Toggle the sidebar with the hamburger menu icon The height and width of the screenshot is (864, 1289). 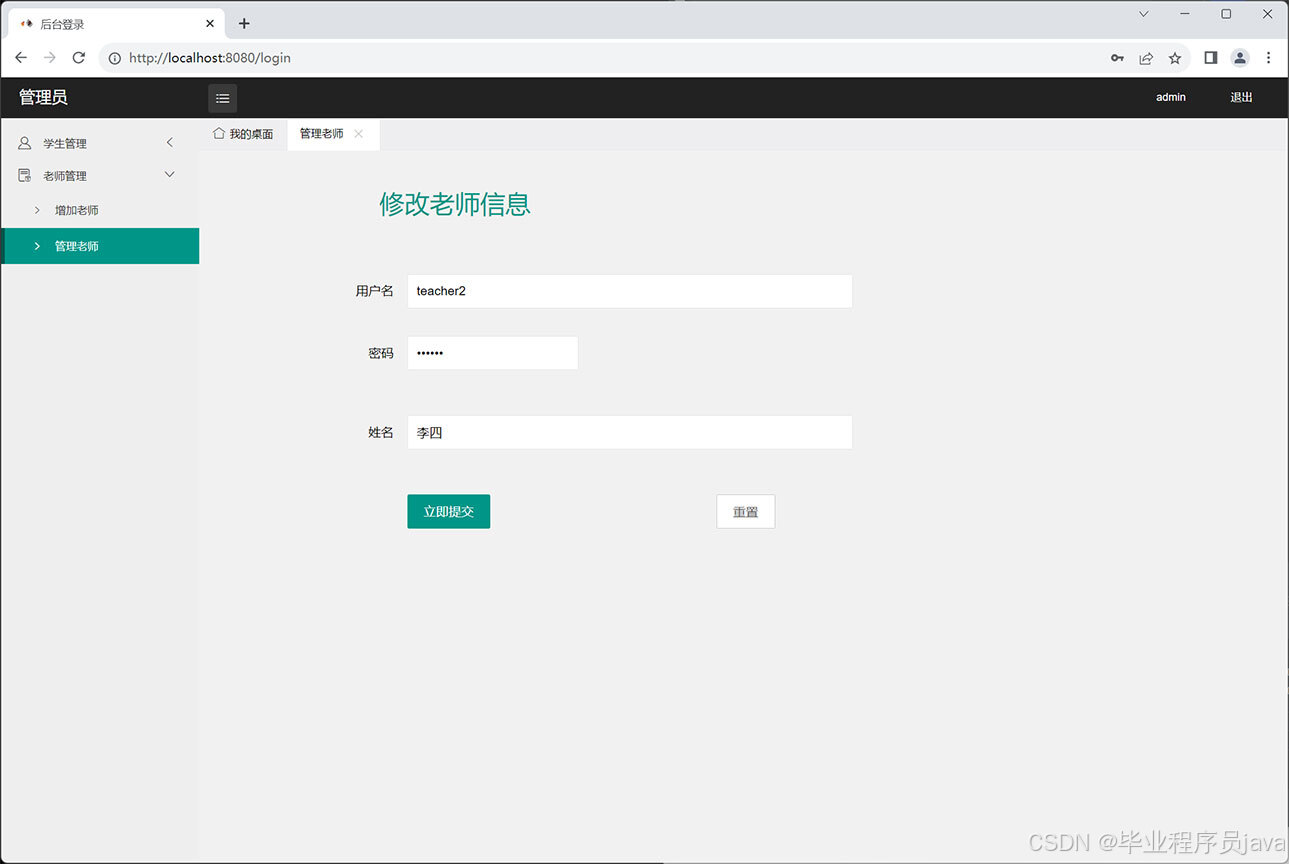pos(222,98)
